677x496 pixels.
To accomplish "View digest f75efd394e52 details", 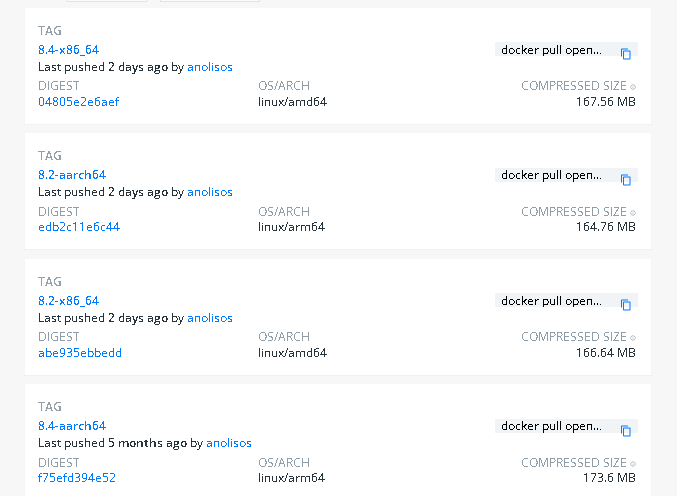I will click(x=77, y=478).
